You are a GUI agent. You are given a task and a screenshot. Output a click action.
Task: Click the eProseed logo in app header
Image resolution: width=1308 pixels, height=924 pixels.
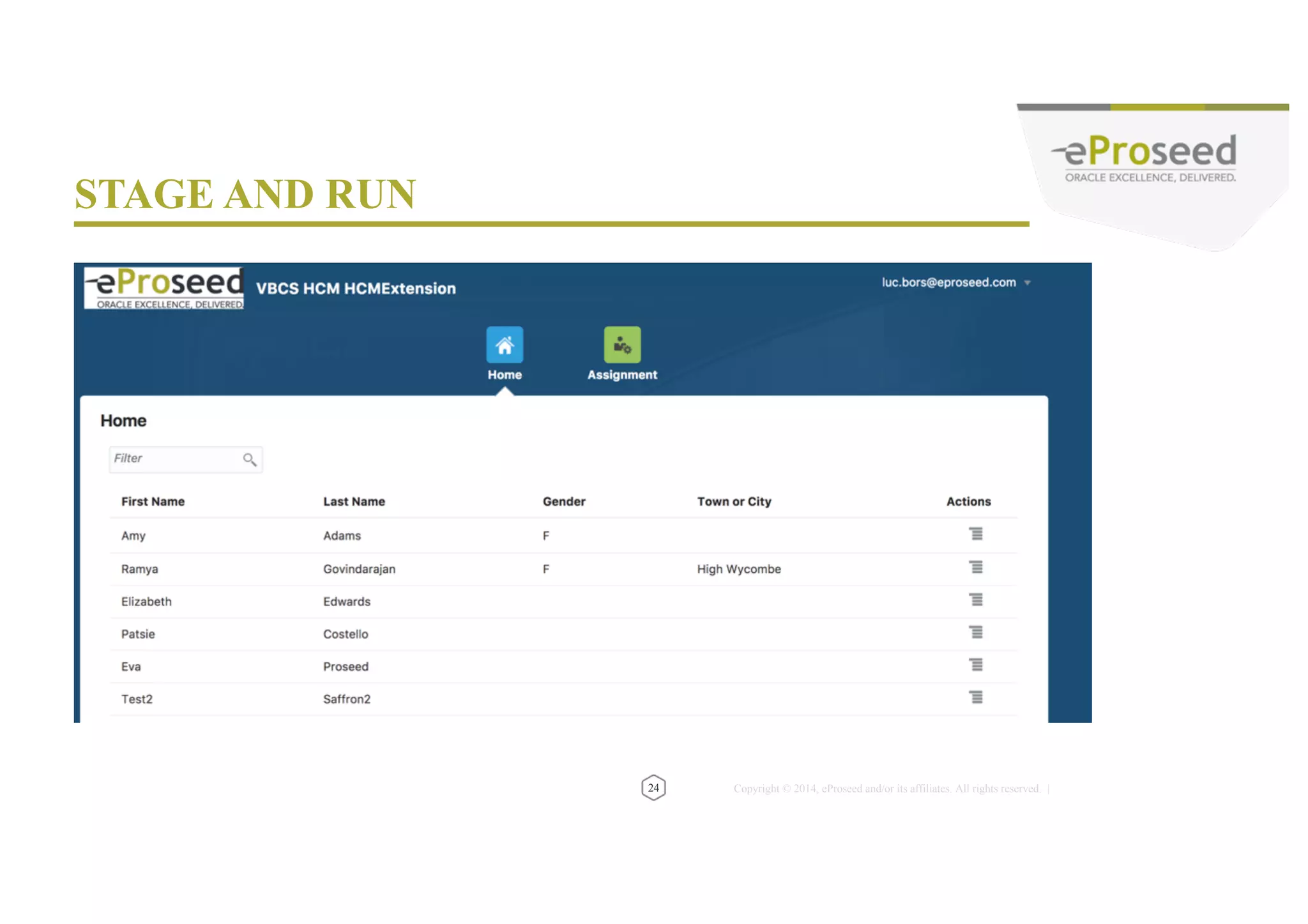click(x=164, y=288)
